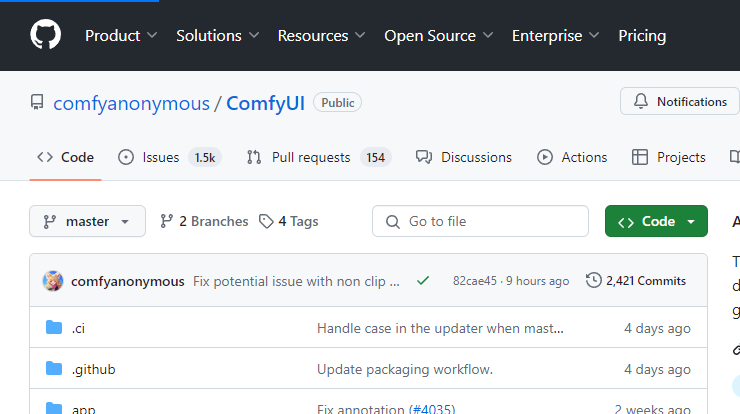Open the latest commit message Fix potential issue
This screenshot has height=414, width=740.
[296, 281]
